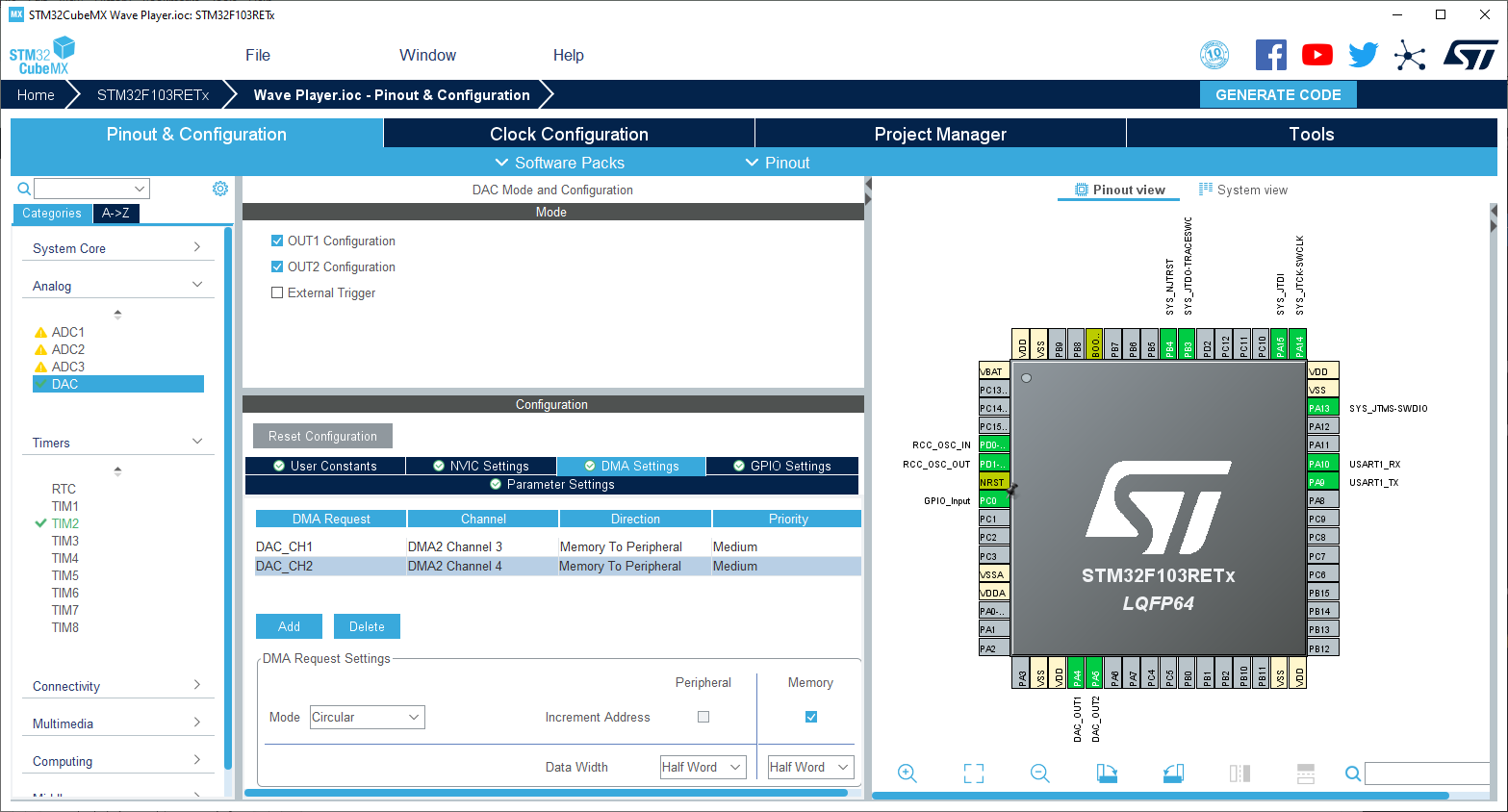Open Memory data width dropdown
Image resolution: width=1508 pixels, height=812 pixels.
click(811, 767)
